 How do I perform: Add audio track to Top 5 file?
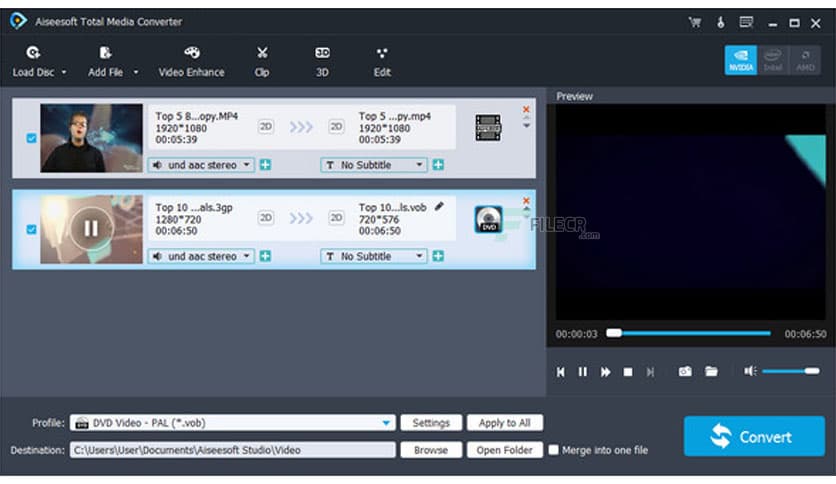(x=265, y=165)
